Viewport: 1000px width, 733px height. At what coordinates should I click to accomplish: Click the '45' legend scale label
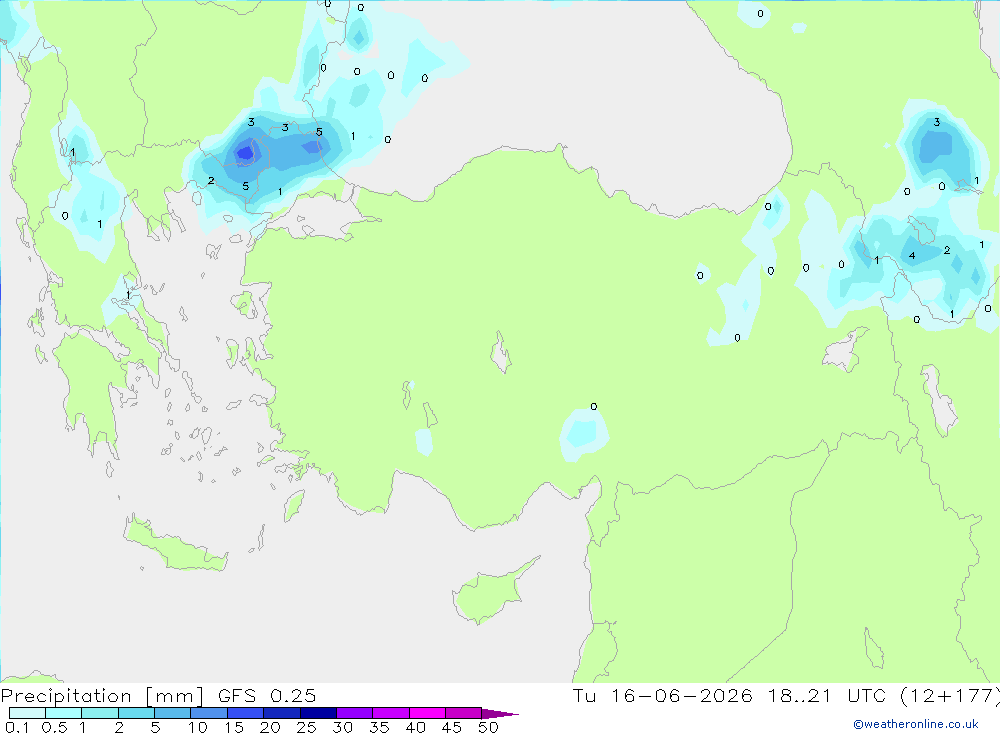452,727
